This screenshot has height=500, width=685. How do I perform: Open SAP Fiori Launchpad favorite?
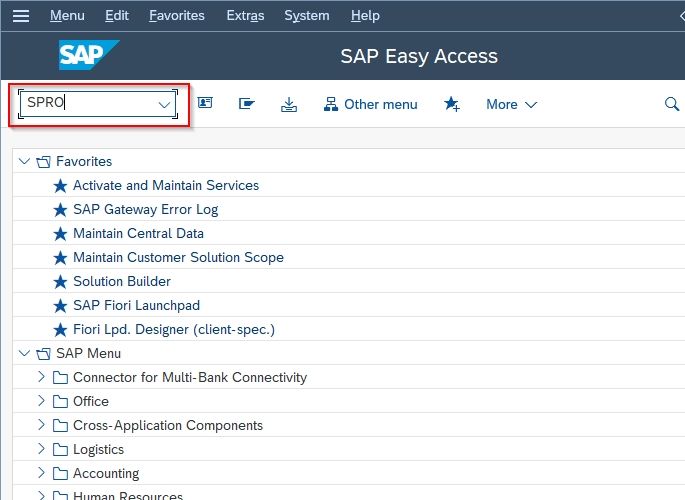tap(136, 305)
